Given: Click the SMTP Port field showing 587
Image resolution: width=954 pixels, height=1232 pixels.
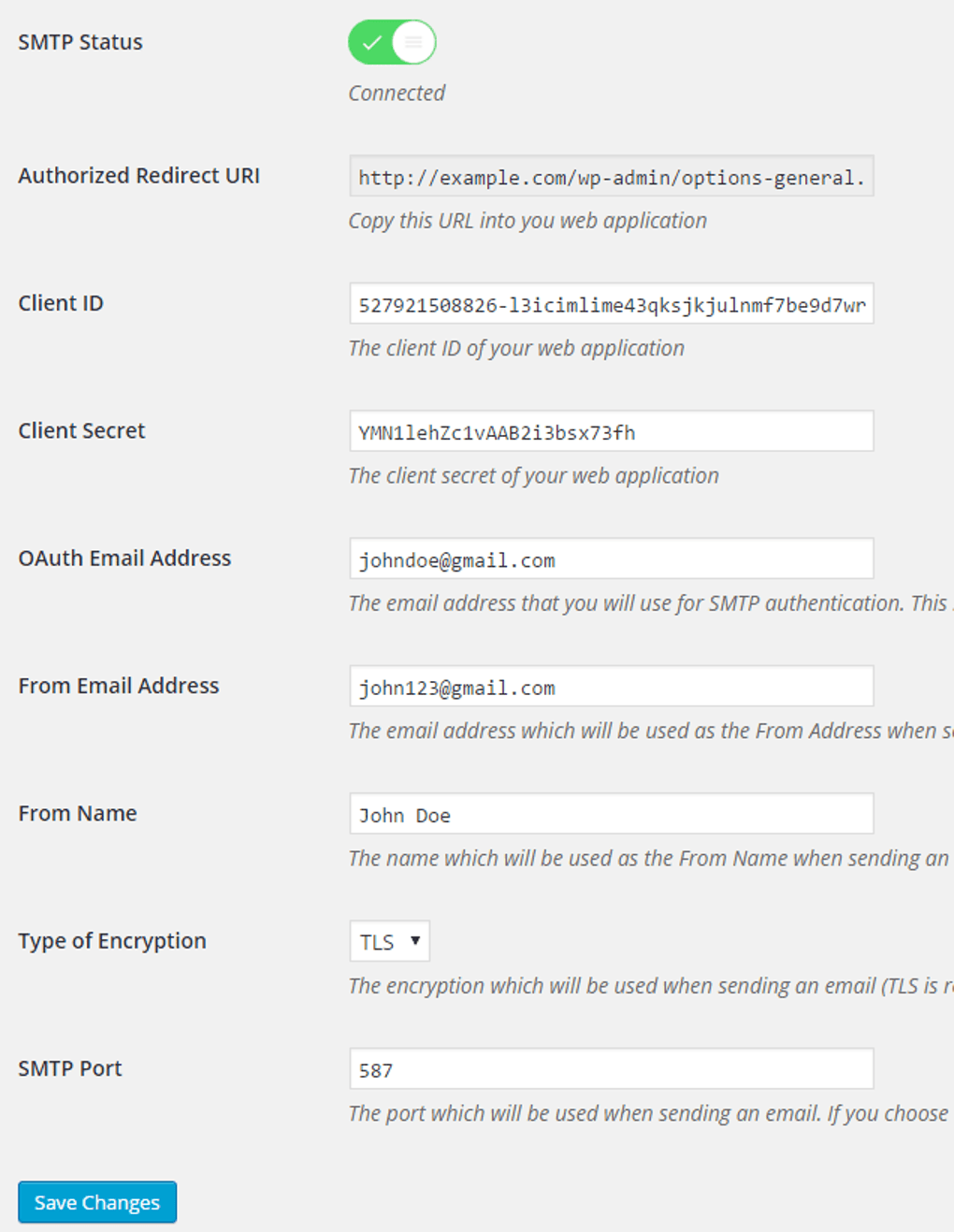Looking at the screenshot, I should [x=611, y=1069].
